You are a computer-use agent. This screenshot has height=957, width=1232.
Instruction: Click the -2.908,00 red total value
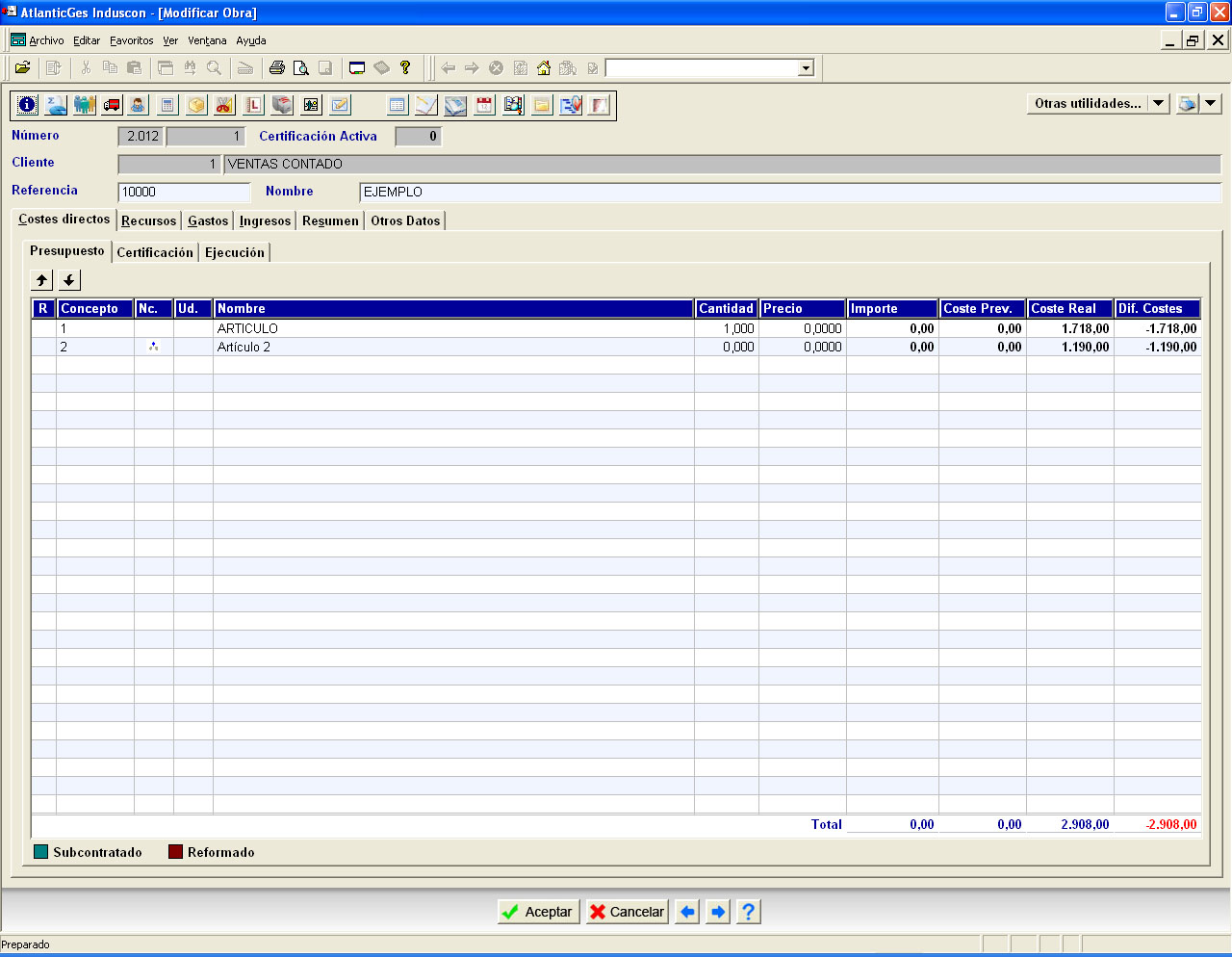(1171, 824)
